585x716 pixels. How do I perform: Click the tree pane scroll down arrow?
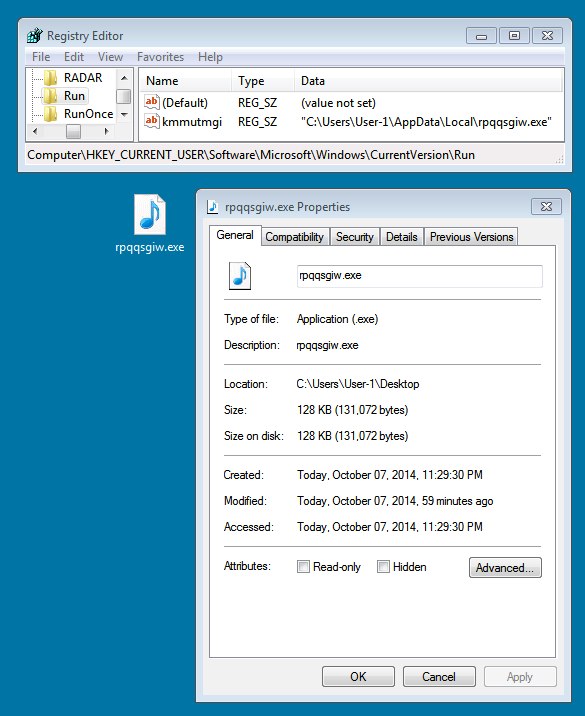point(124,114)
